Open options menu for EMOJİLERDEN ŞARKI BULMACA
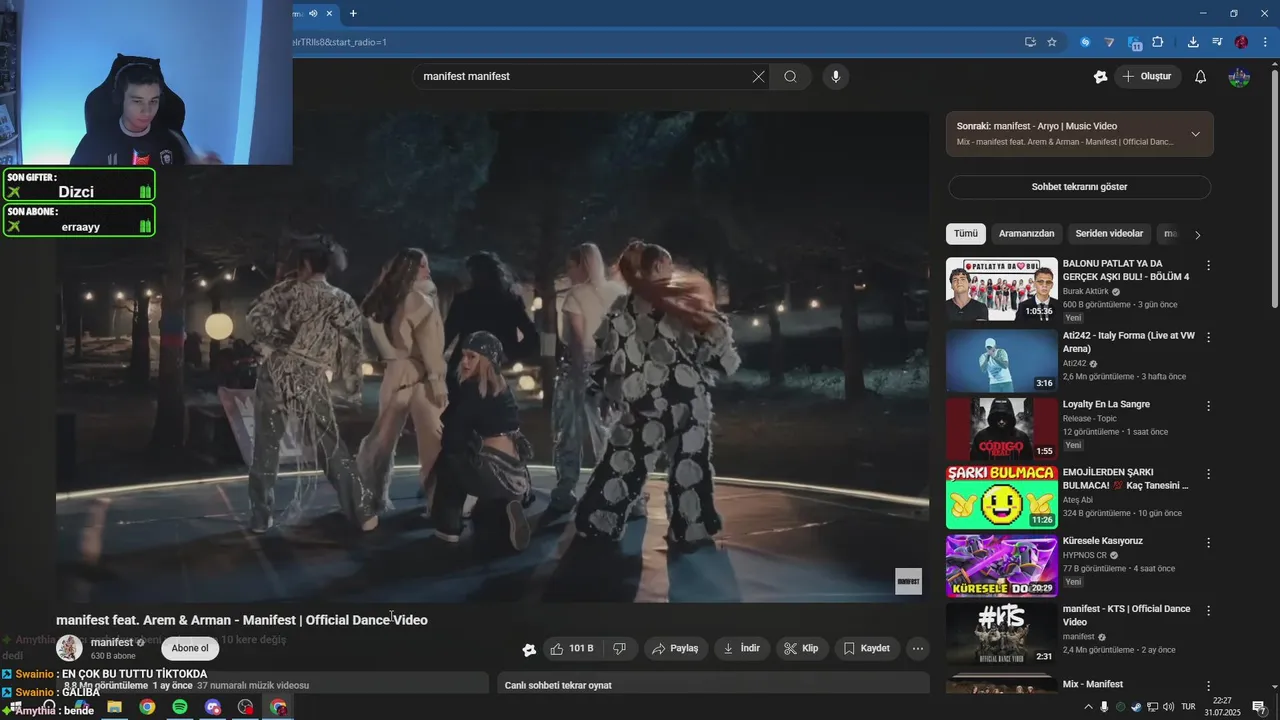 tap(1208, 474)
